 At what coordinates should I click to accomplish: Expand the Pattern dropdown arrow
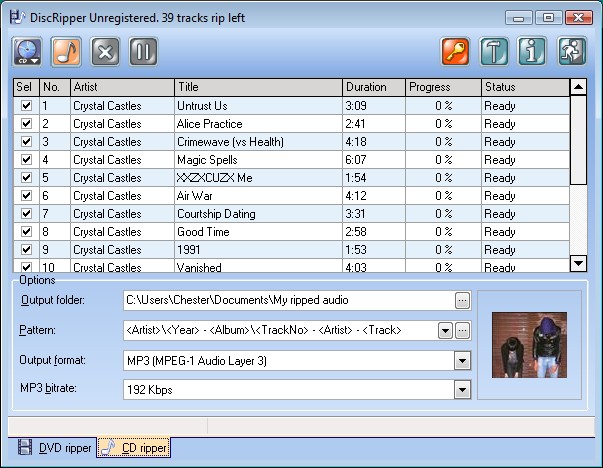tap(445, 330)
